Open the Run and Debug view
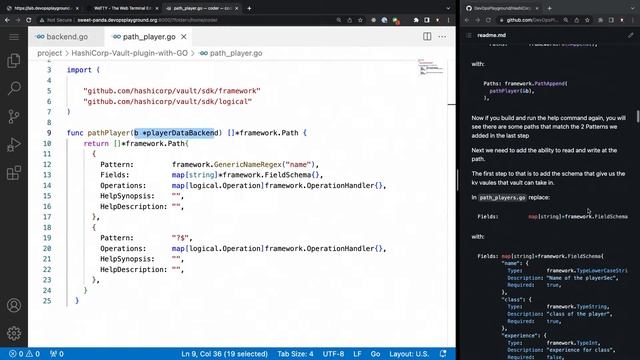This screenshot has width=640, height=360. [14, 144]
